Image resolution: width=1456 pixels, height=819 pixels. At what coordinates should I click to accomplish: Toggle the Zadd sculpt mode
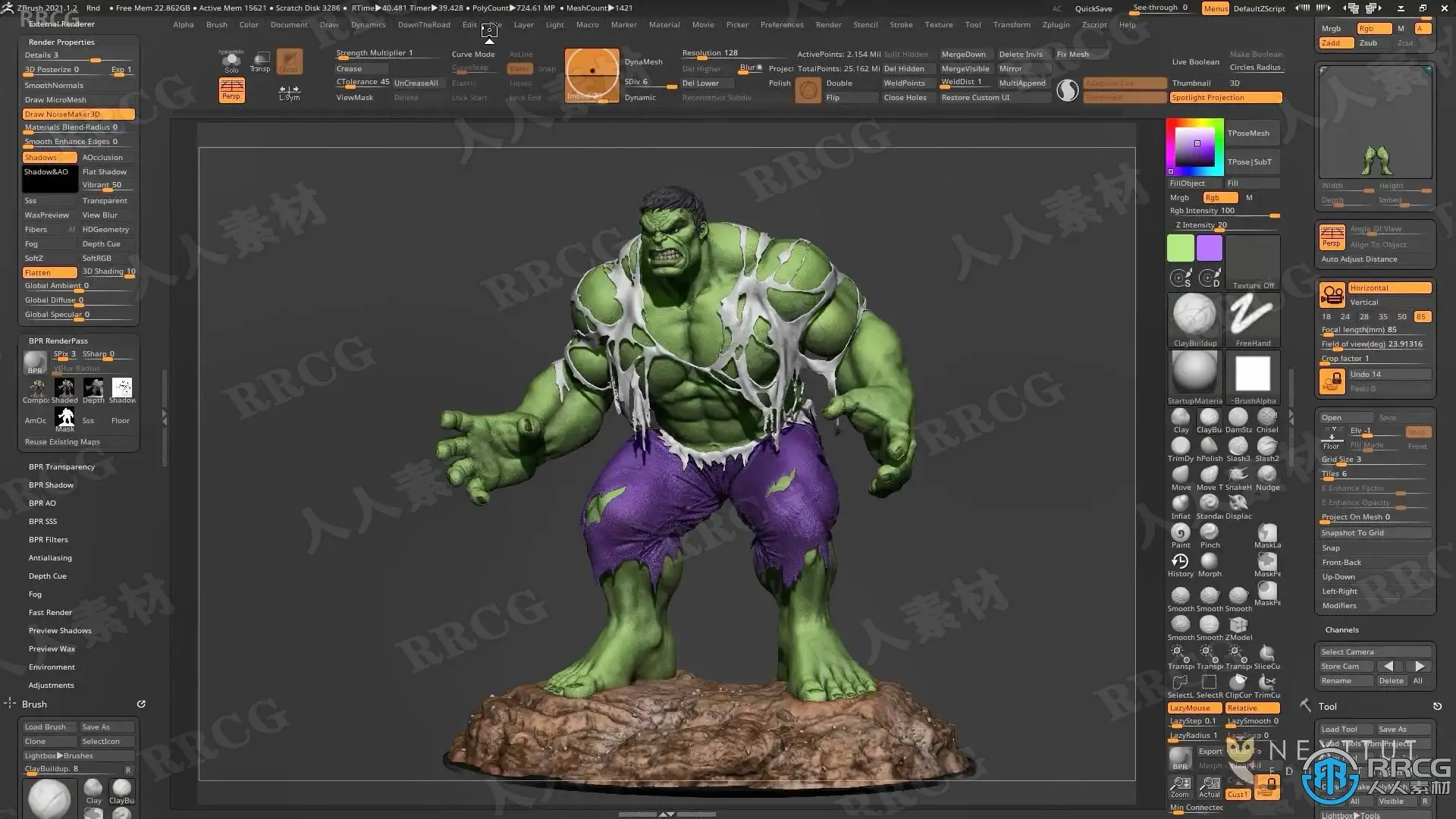(1336, 43)
